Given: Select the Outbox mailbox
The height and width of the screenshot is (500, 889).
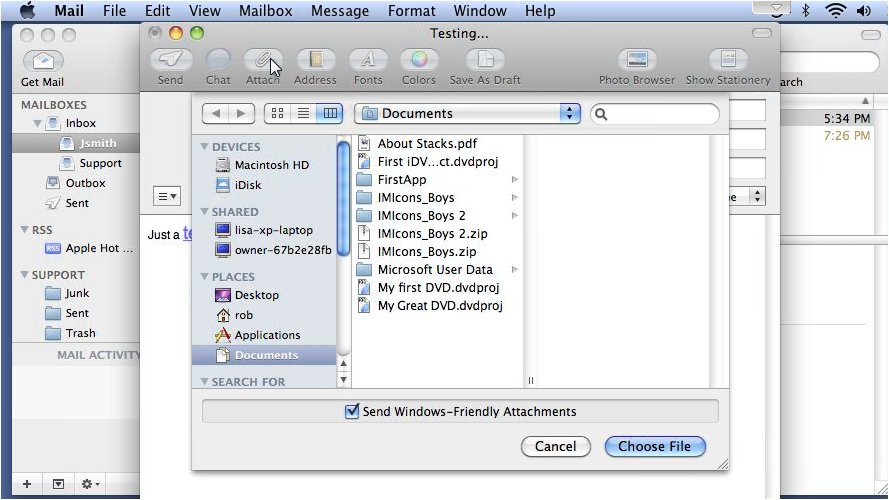Looking at the screenshot, I should point(76,183).
